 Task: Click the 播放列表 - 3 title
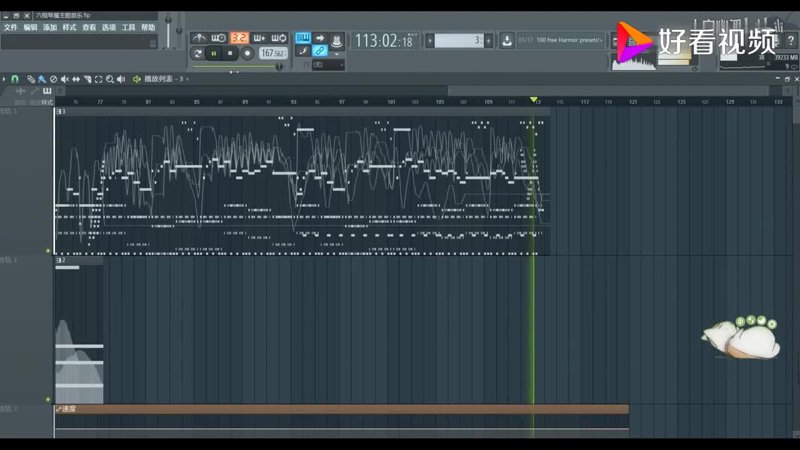163,79
